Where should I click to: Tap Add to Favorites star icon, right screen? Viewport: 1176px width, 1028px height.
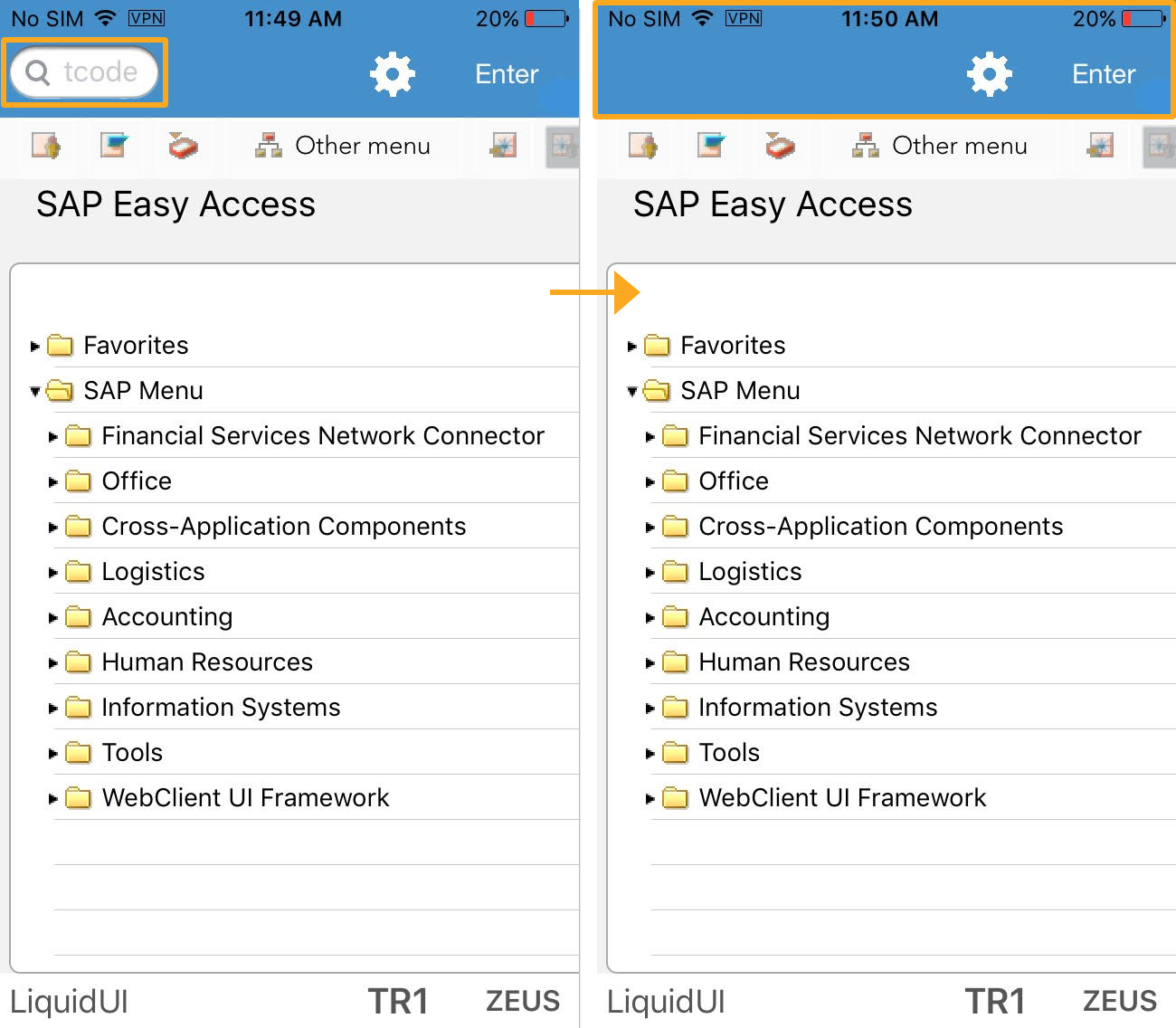click(1100, 145)
